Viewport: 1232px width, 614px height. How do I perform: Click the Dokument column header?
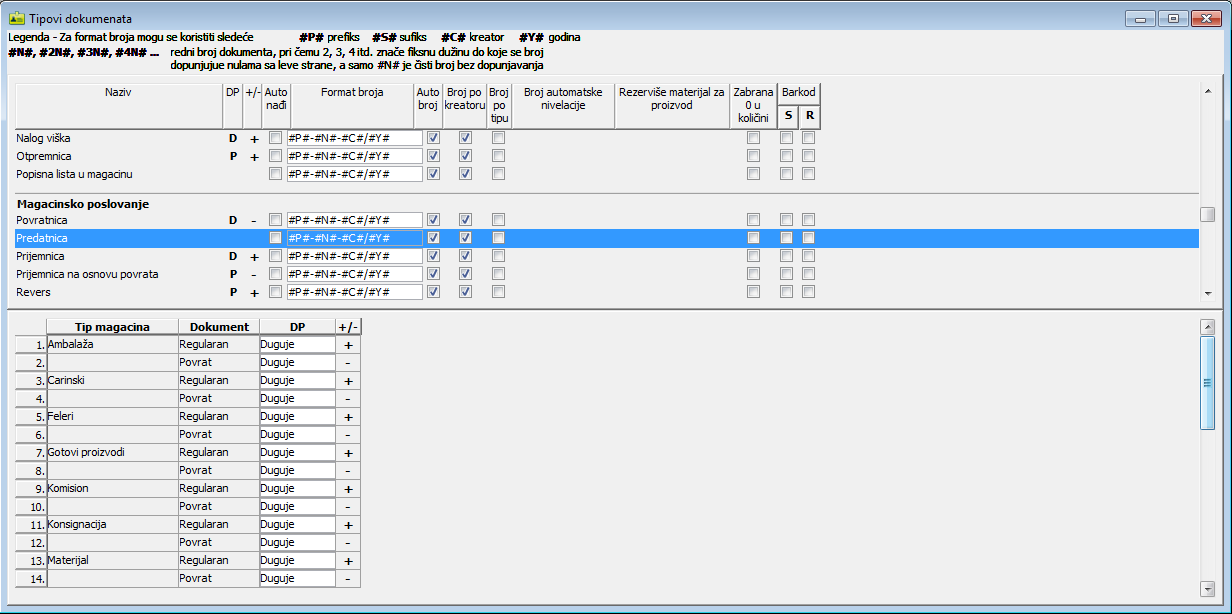(218, 327)
